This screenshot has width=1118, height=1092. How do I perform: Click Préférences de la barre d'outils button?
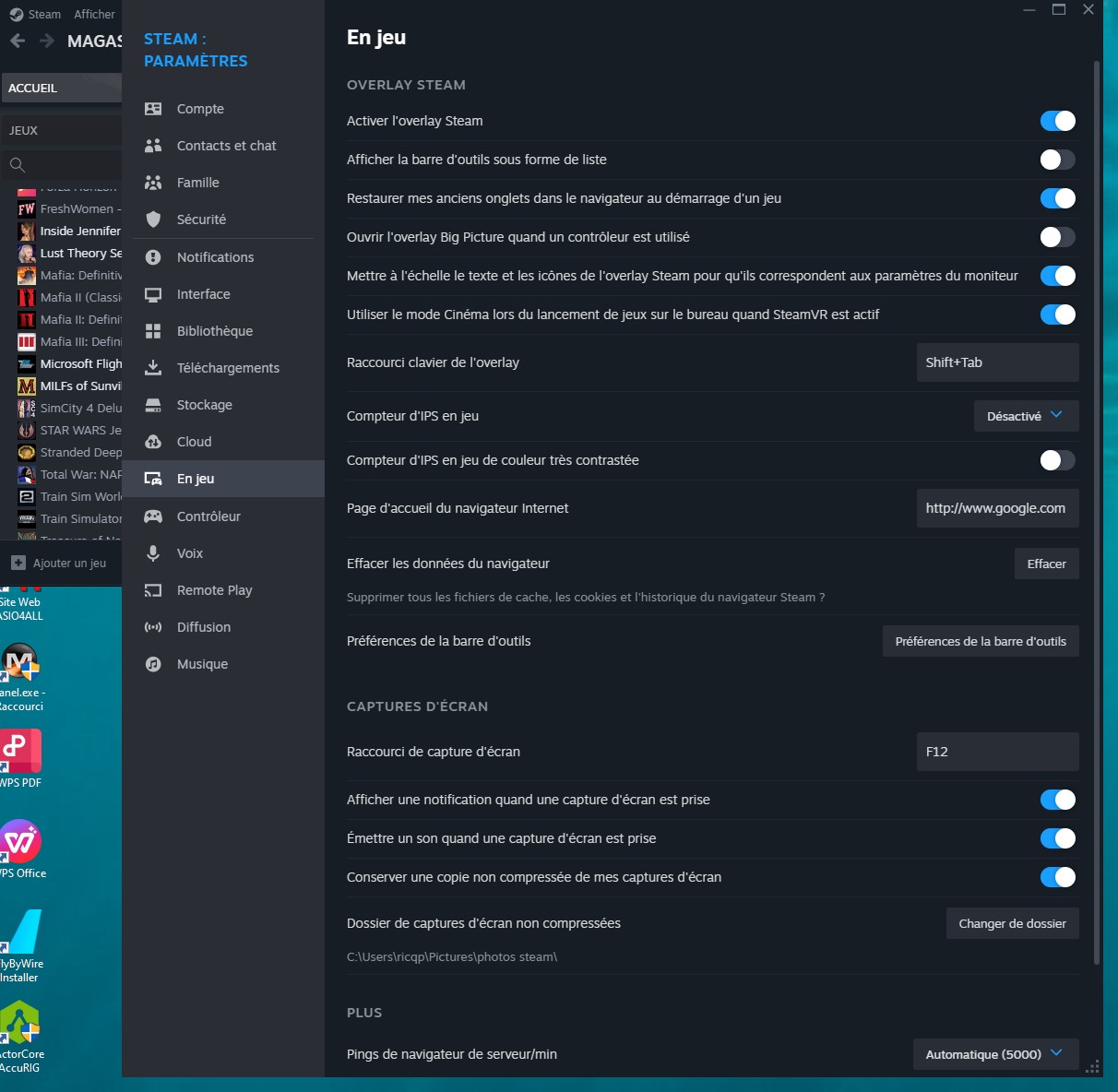click(981, 641)
